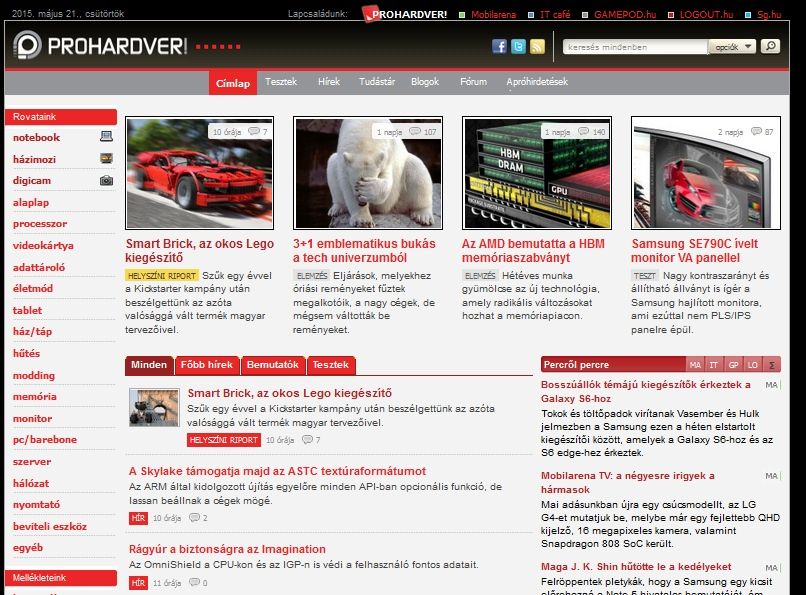
Task: Click the házimozi category icon
Action: [x=106, y=158]
